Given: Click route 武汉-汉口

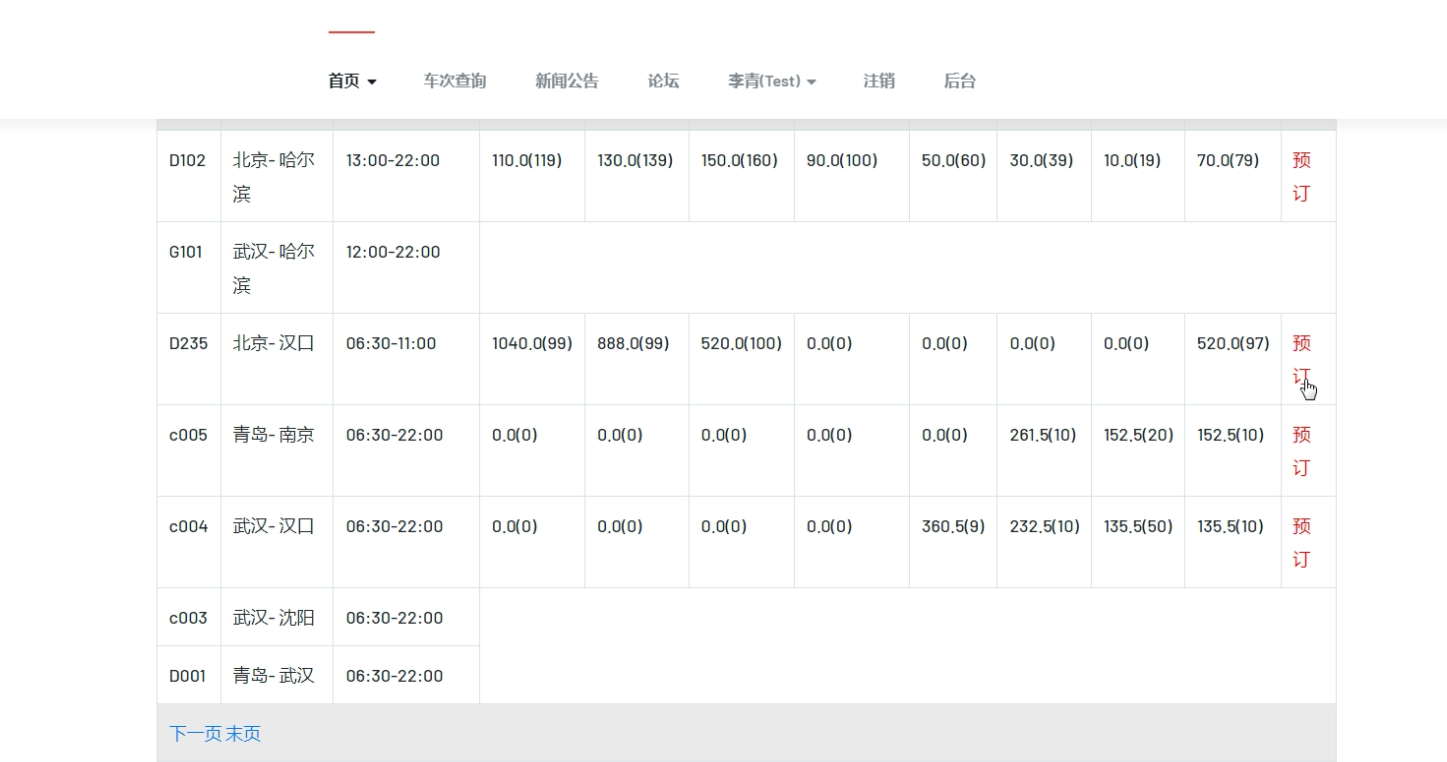Looking at the screenshot, I should tap(274, 526).
